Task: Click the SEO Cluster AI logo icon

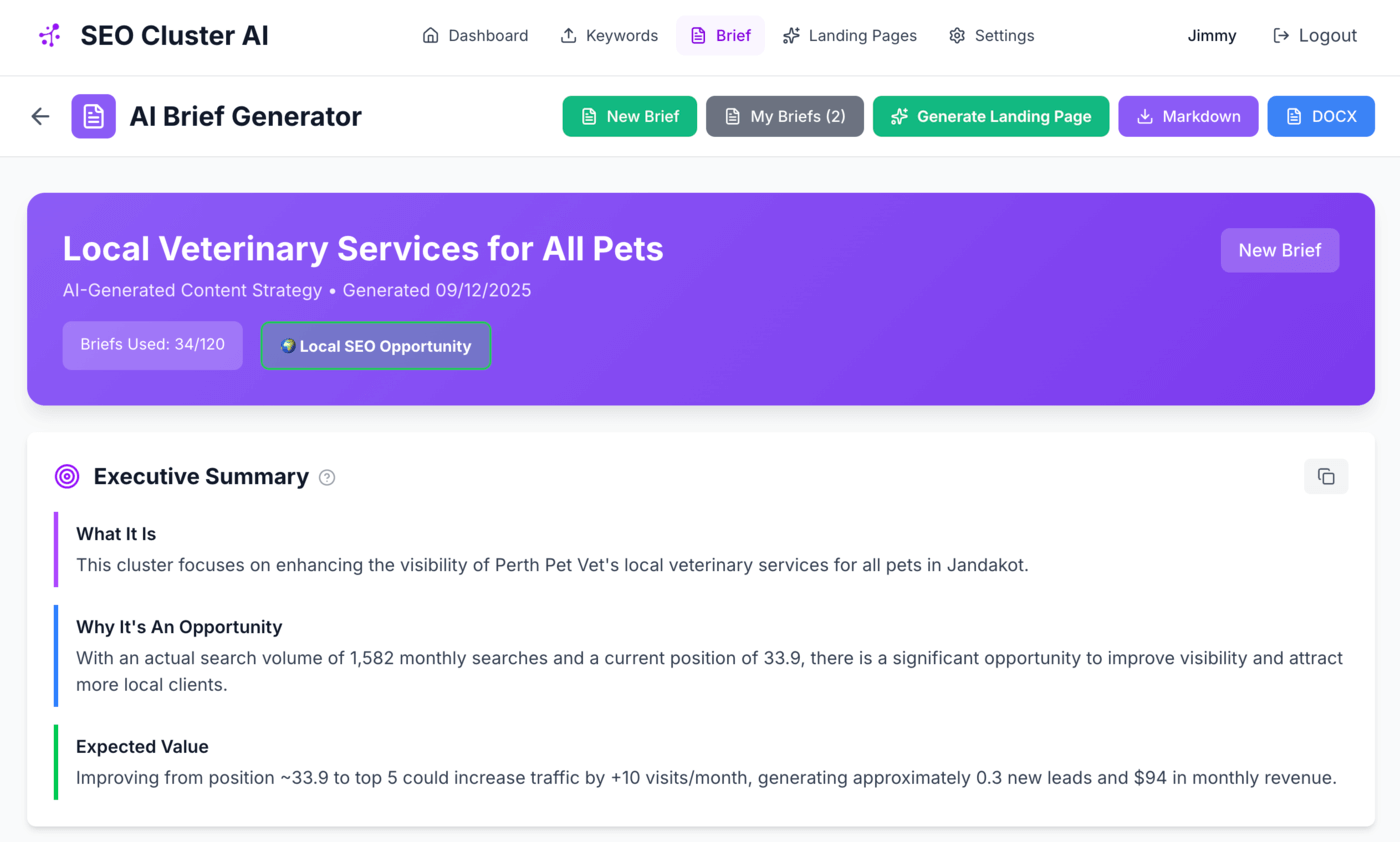Action: [48, 35]
